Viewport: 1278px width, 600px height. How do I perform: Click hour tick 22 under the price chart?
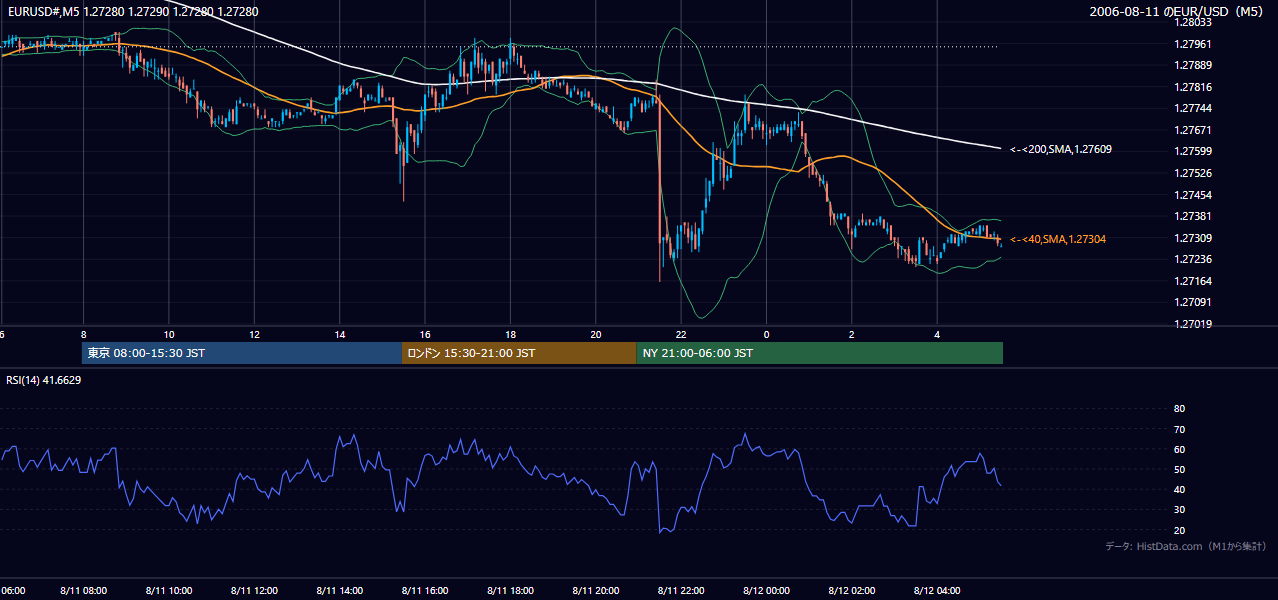(x=681, y=335)
